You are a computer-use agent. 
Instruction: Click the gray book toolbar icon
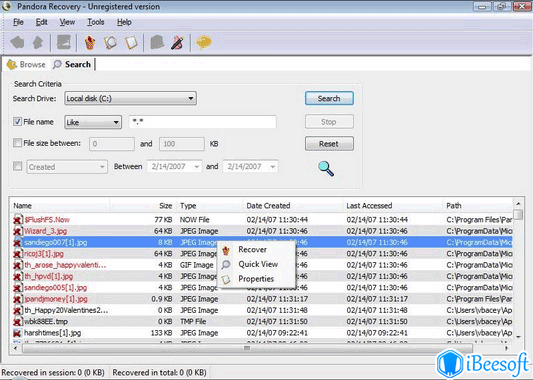(157, 42)
